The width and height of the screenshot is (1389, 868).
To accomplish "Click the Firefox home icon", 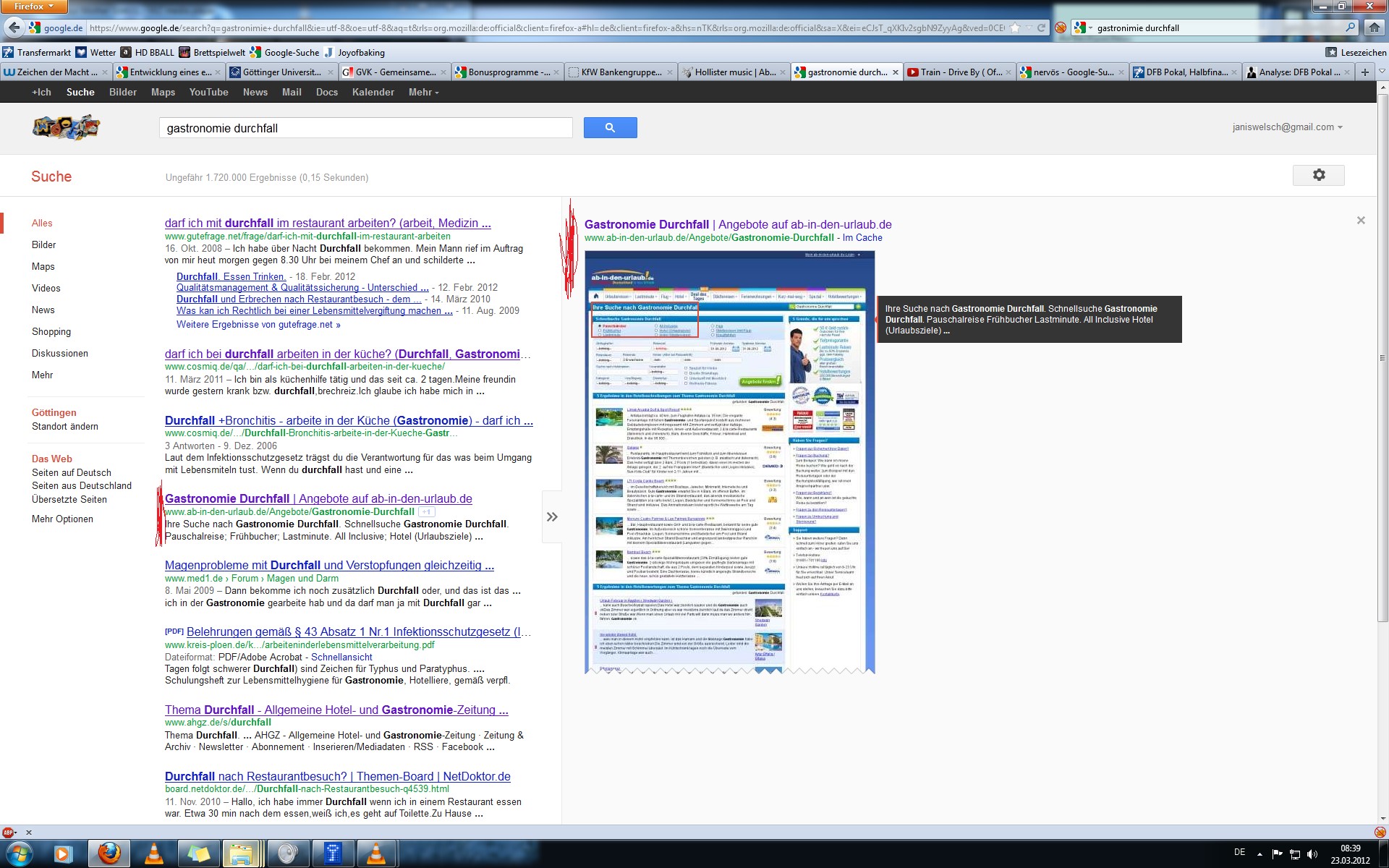I will click(1374, 28).
